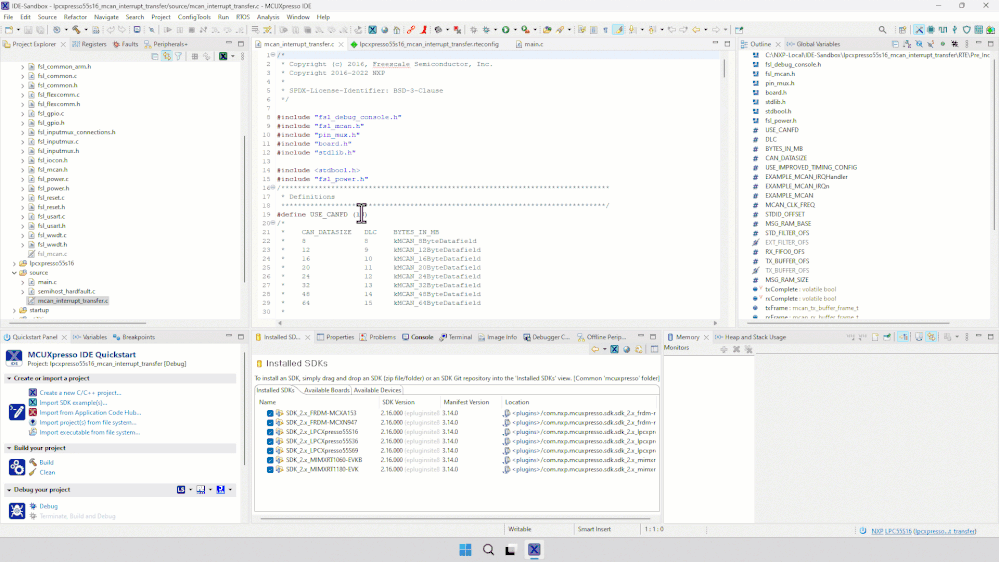Click the yellow Back navigation arrow

696,30
